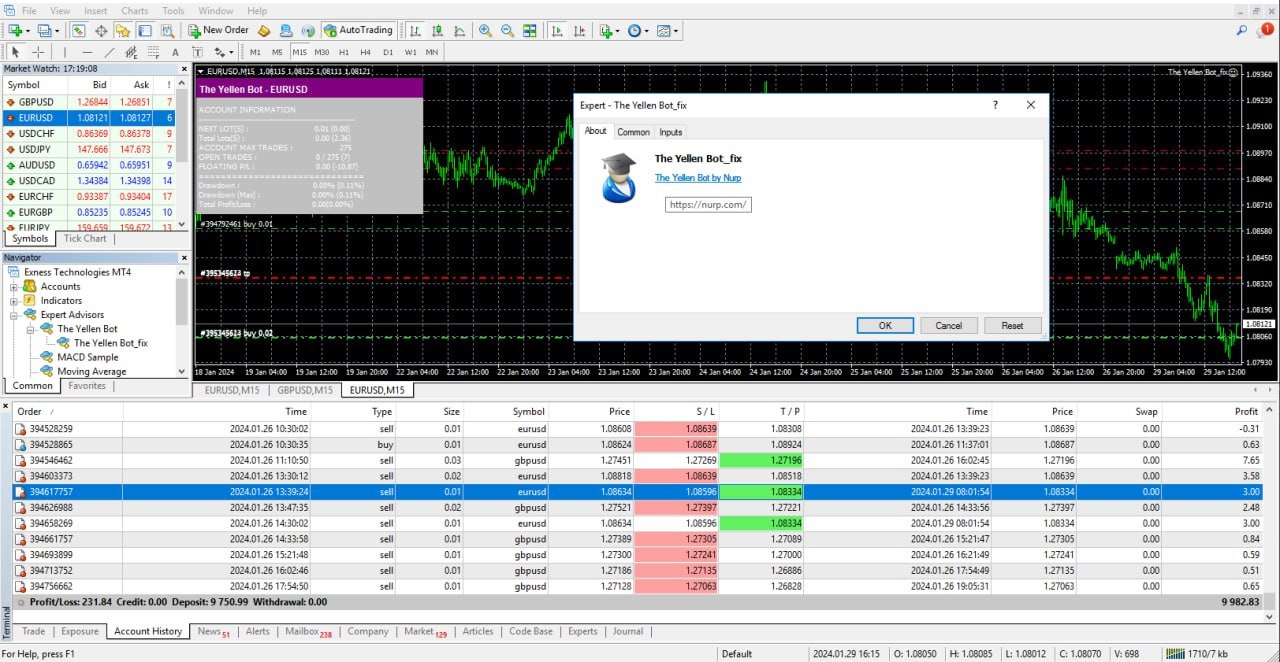Zoom in on the chart
This screenshot has width=1280, height=662.
pos(485,31)
